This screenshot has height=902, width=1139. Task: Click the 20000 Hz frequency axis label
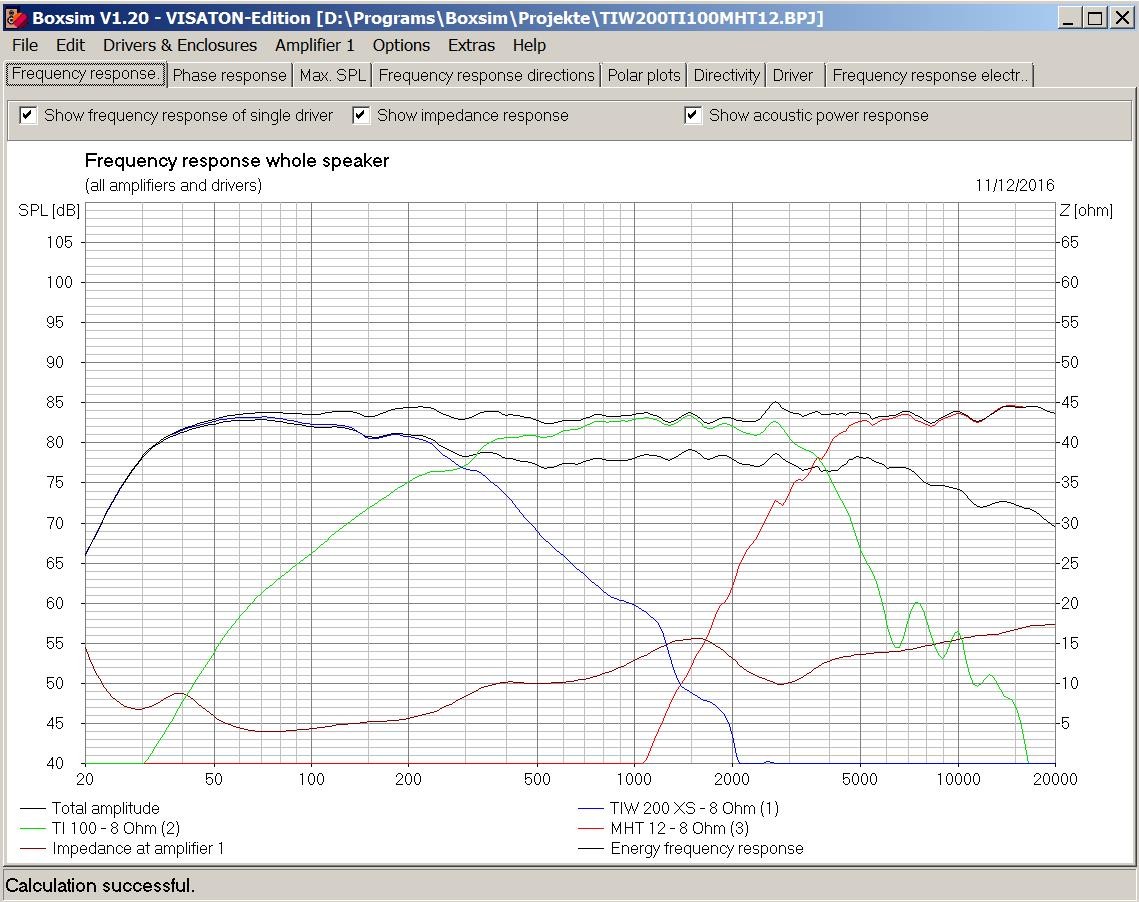(x=1055, y=779)
